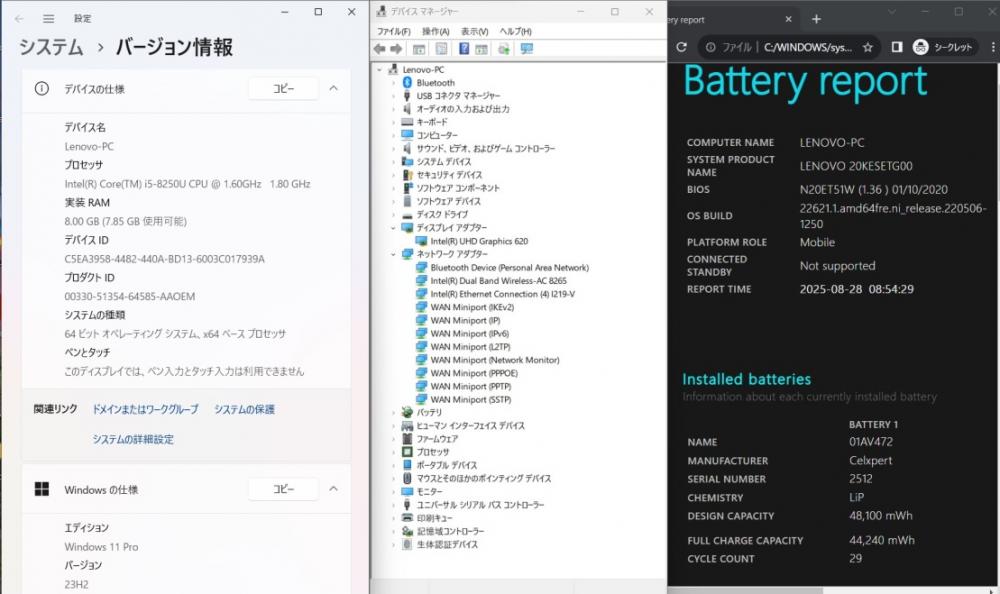The image size is (1000, 594).
Task: Go back in the Settings window
Action: coord(19,19)
